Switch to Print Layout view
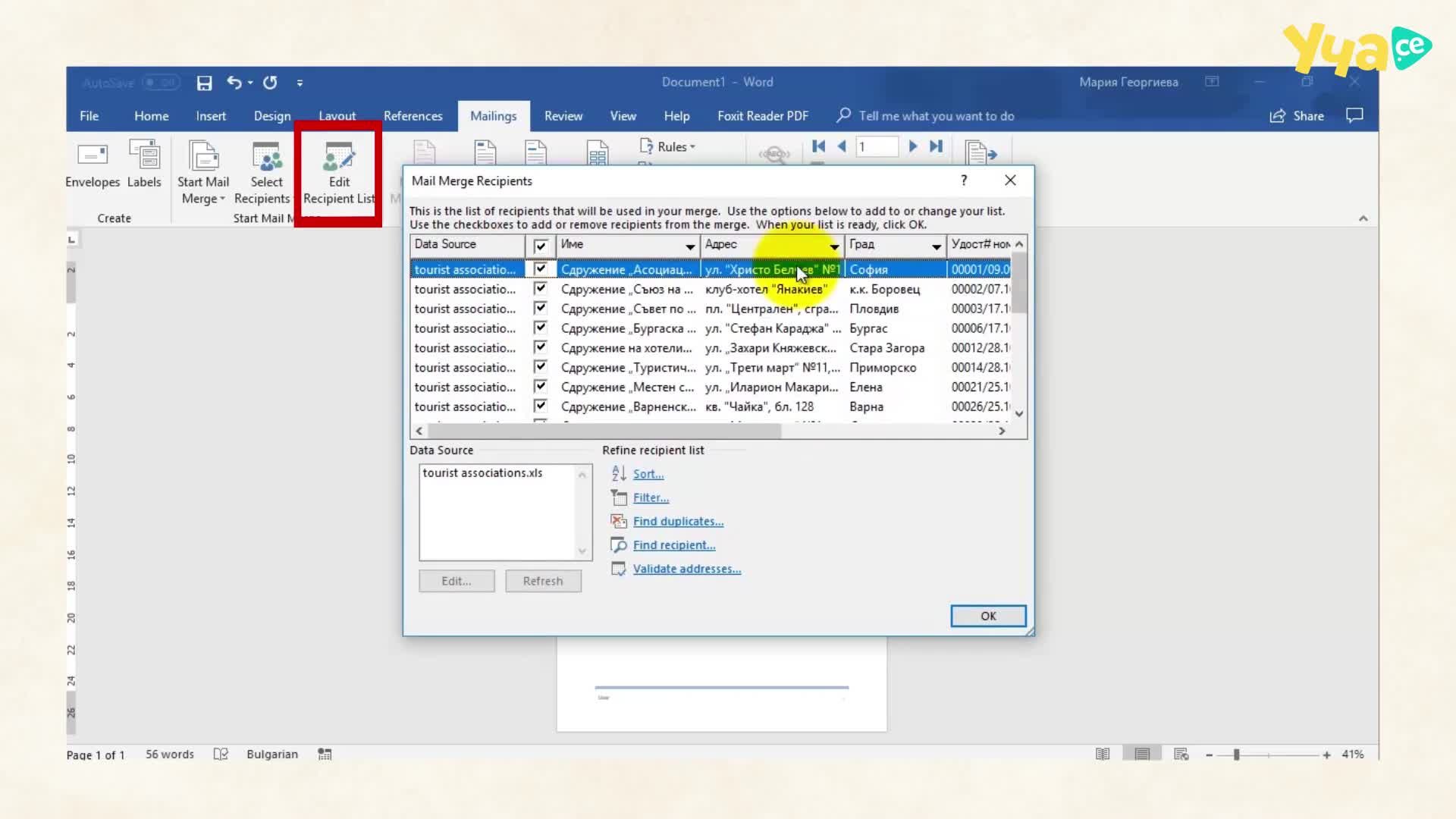This screenshot has height=819, width=1456. (x=1142, y=754)
